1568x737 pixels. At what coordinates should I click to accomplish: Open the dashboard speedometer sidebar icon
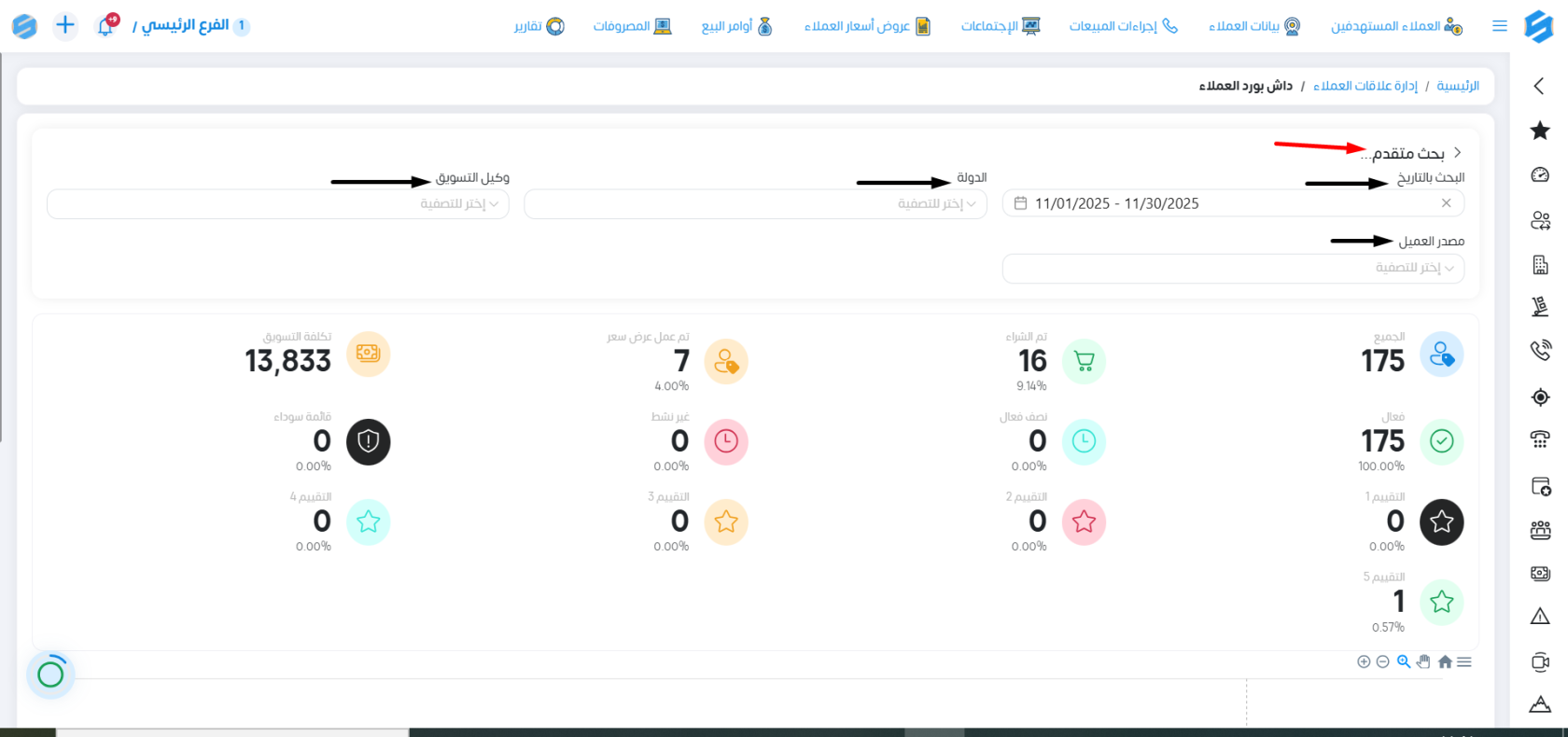1540,174
